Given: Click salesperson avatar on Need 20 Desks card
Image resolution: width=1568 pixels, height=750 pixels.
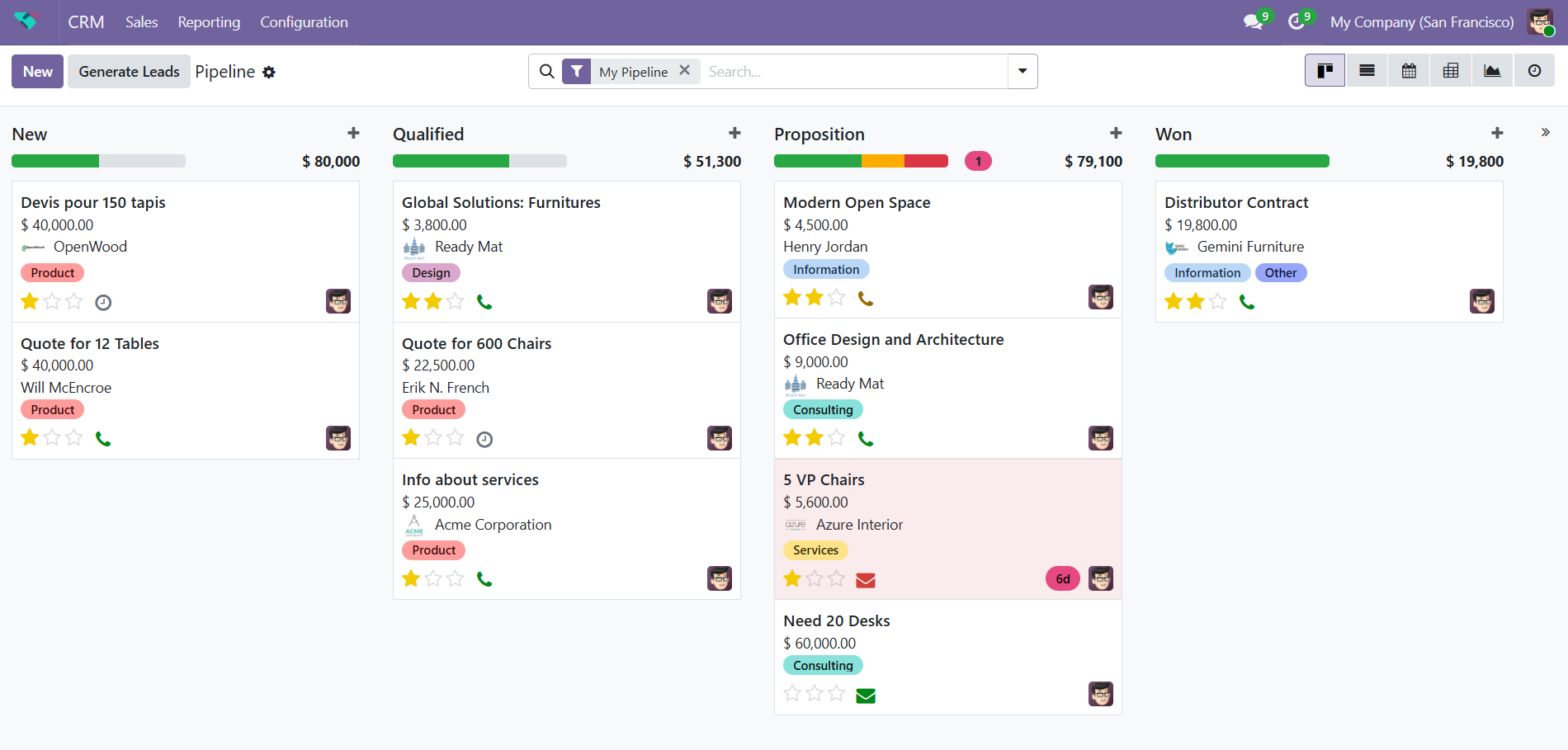Looking at the screenshot, I should point(1101,694).
